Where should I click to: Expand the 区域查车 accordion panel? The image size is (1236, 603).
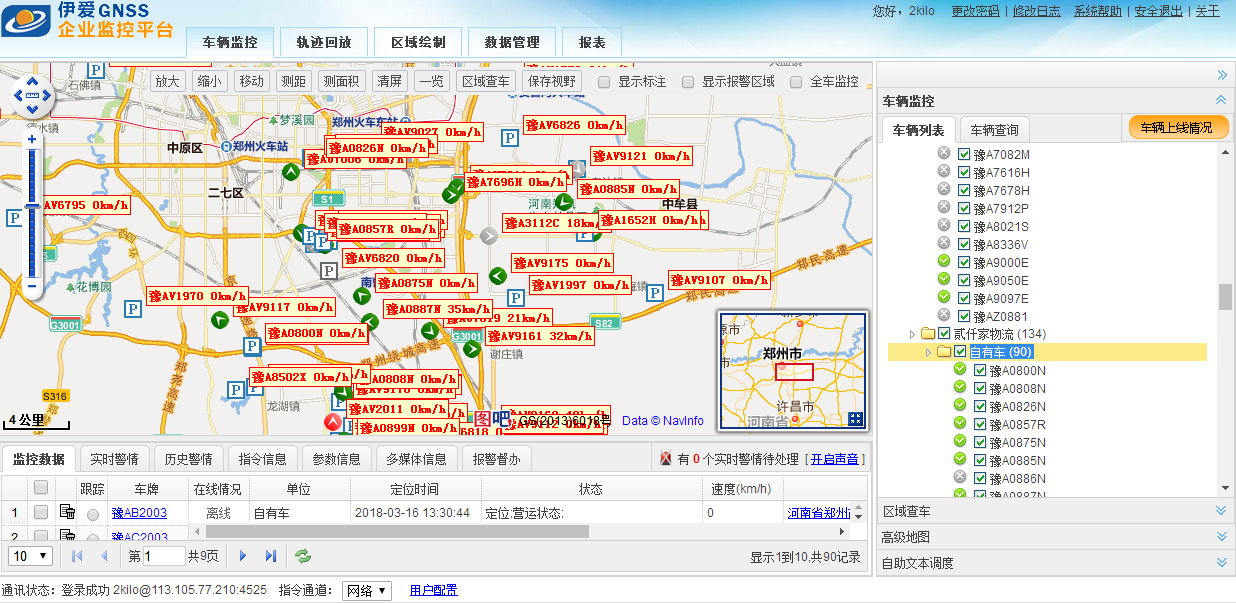(x=1054, y=511)
